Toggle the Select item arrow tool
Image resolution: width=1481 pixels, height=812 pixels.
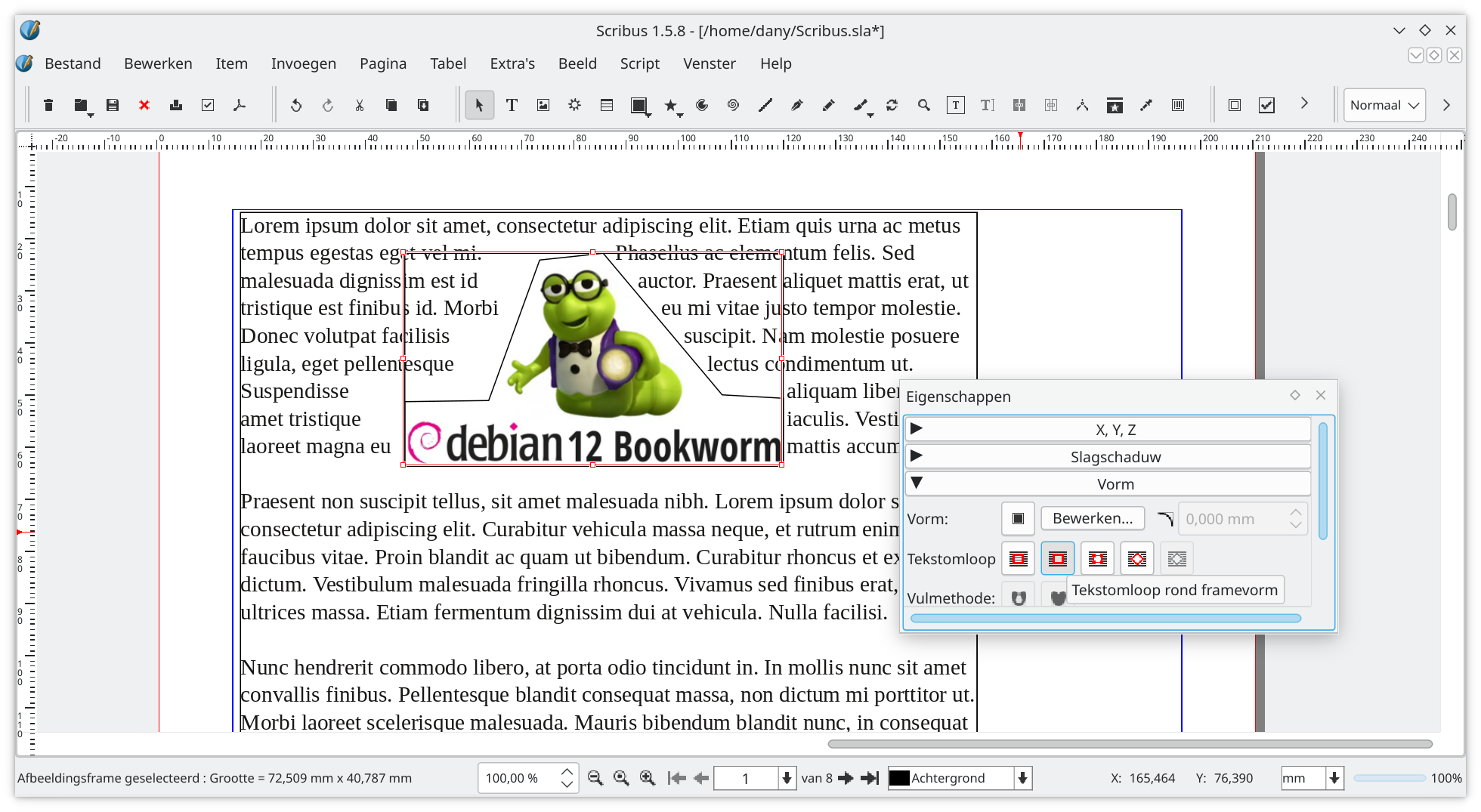click(x=479, y=105)
